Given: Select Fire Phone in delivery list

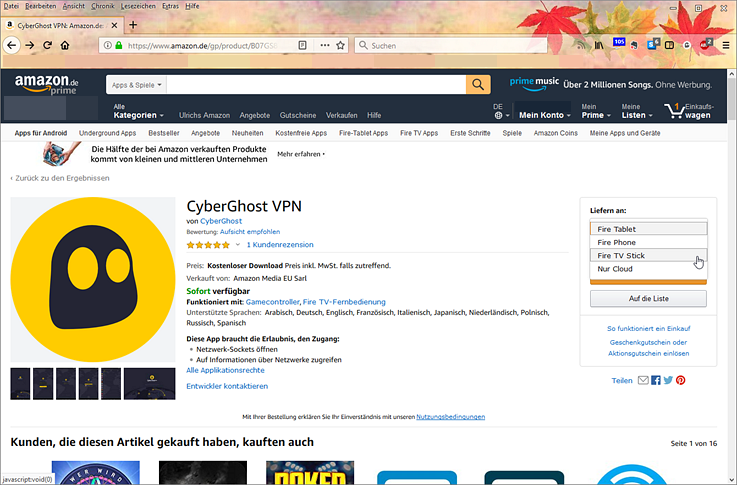Looking at the screenshot, I should [648, 242].
